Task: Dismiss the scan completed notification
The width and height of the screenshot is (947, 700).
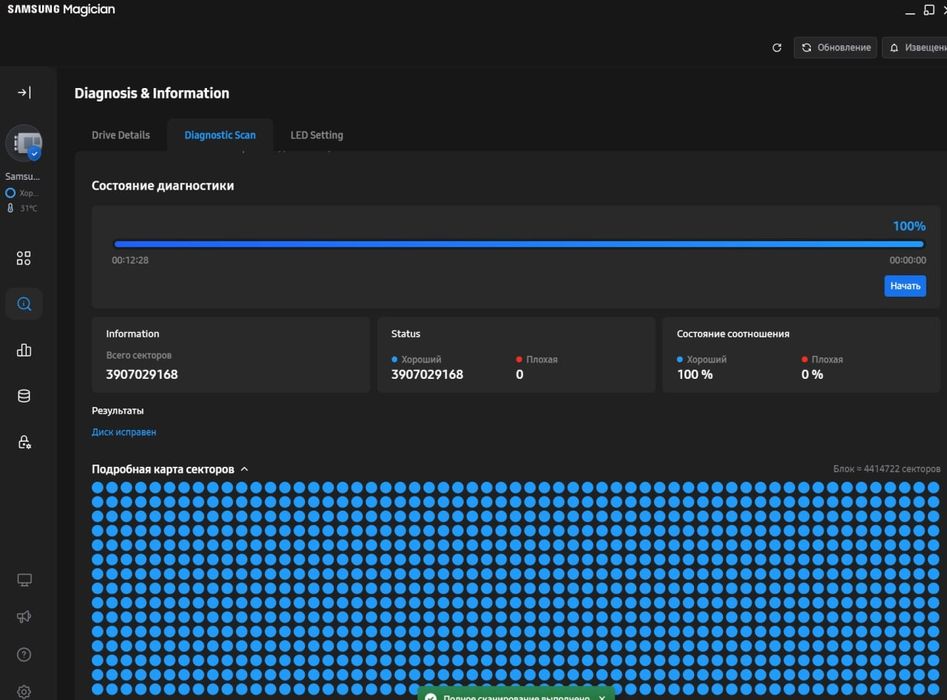Action: click(x=602, y=697)
